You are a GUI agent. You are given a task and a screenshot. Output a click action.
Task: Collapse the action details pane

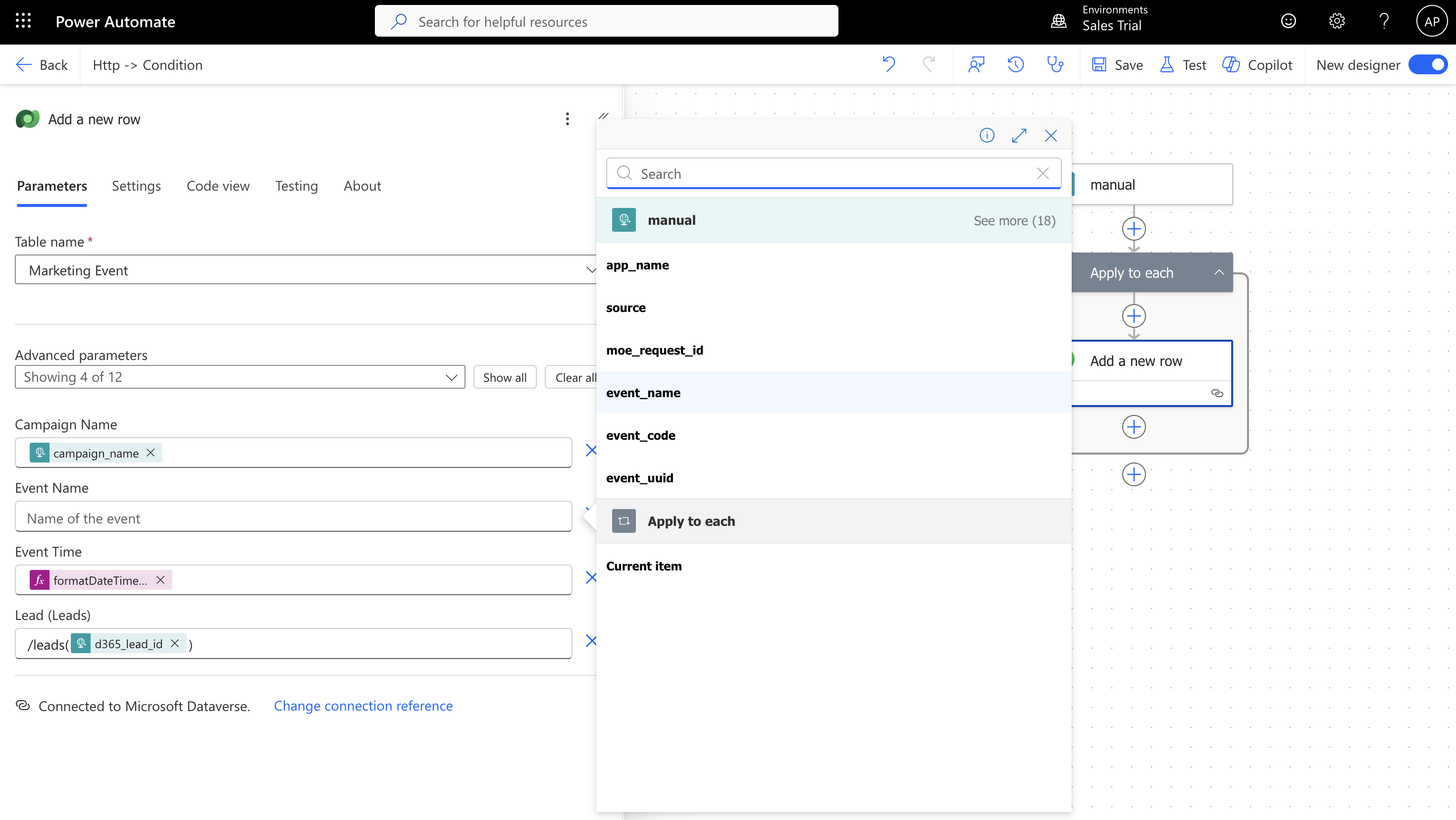click(x=604, y=116)
